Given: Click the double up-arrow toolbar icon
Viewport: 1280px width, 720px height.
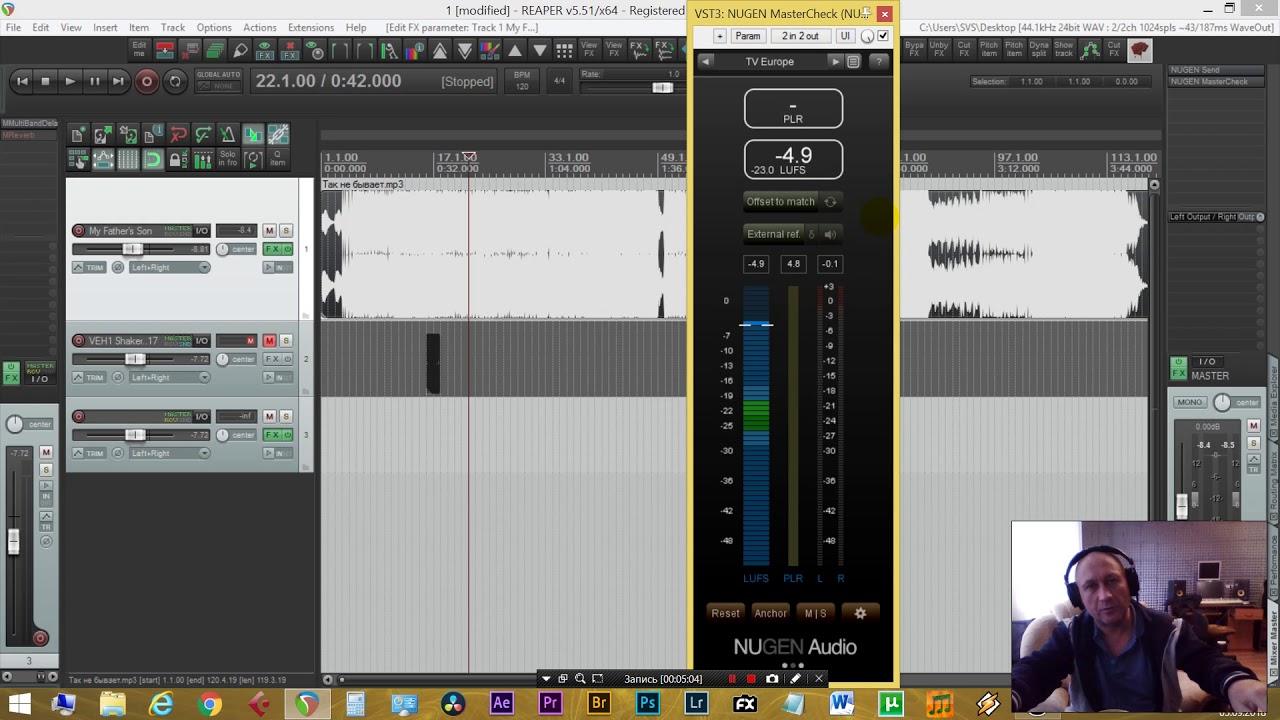Looking at the screenshot, I should coord(440,49).
